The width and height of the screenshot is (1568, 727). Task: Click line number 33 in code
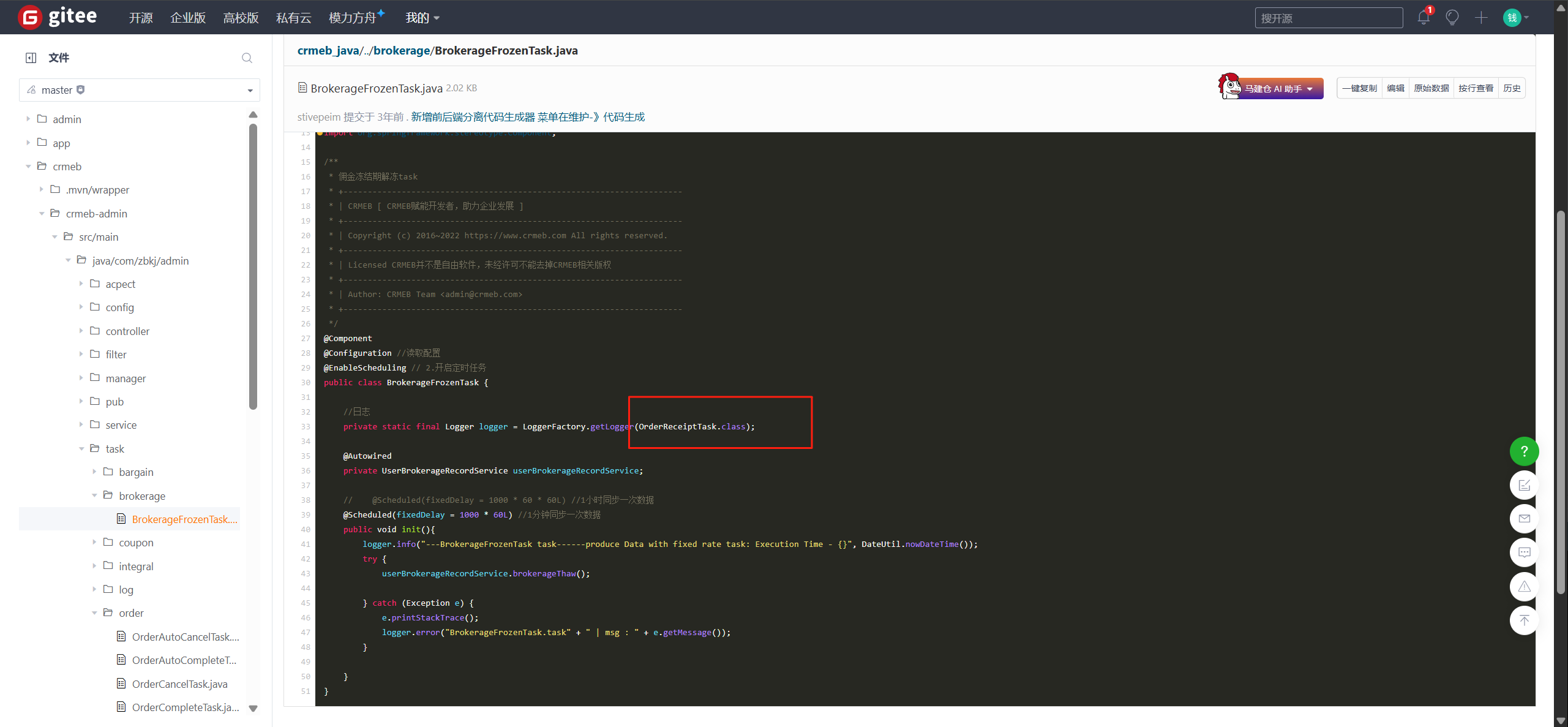point(305,426)
